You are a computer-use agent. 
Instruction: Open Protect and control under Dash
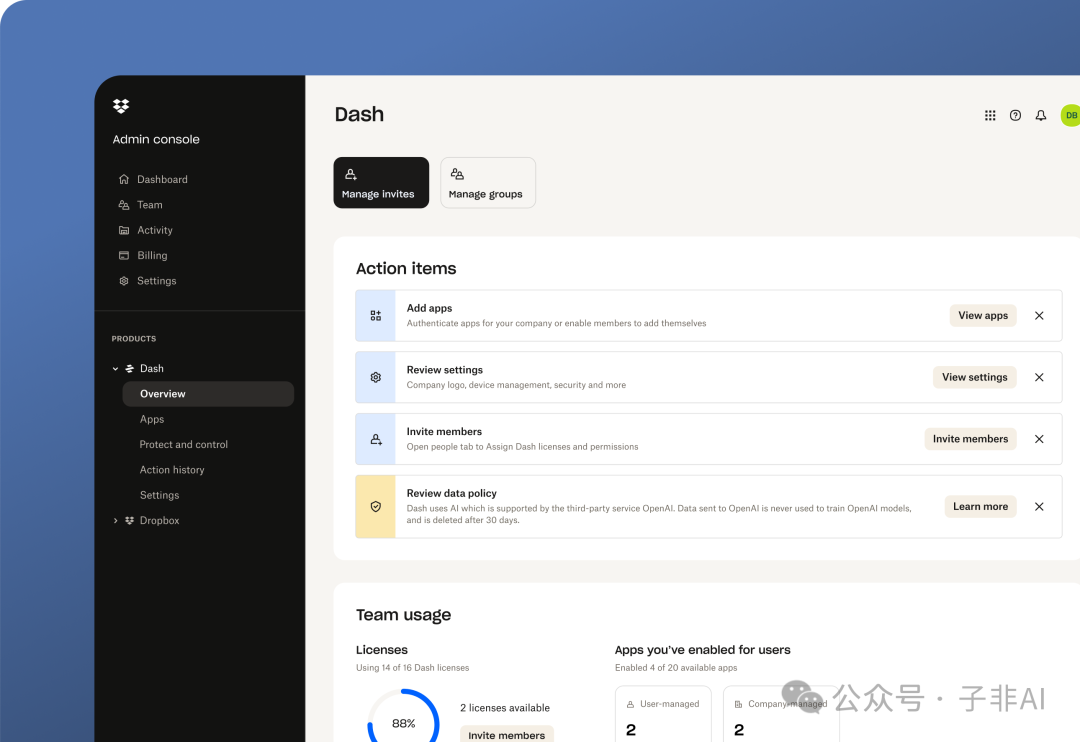tap(183, 445)
